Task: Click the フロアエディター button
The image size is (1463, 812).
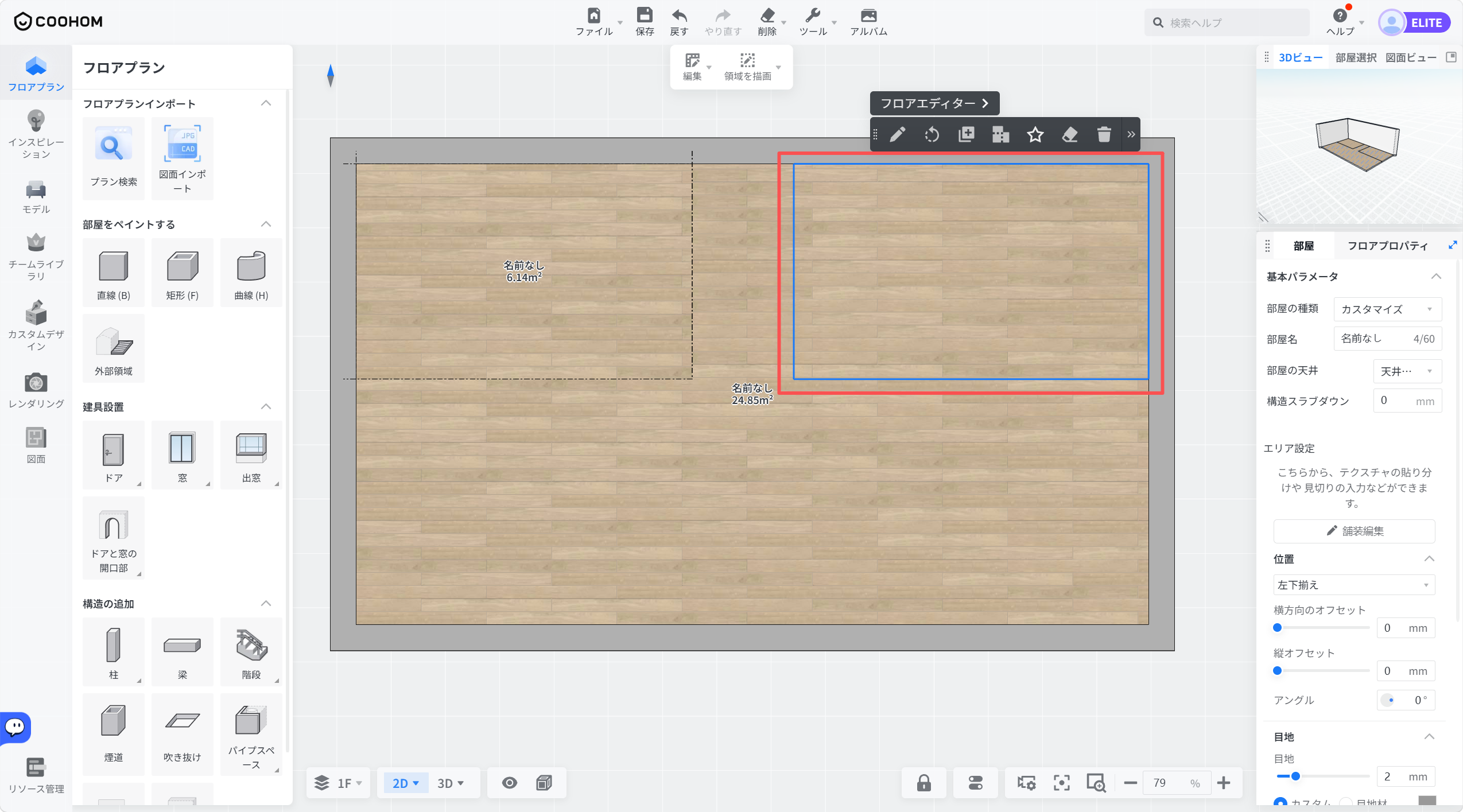Action: point(934,103)
